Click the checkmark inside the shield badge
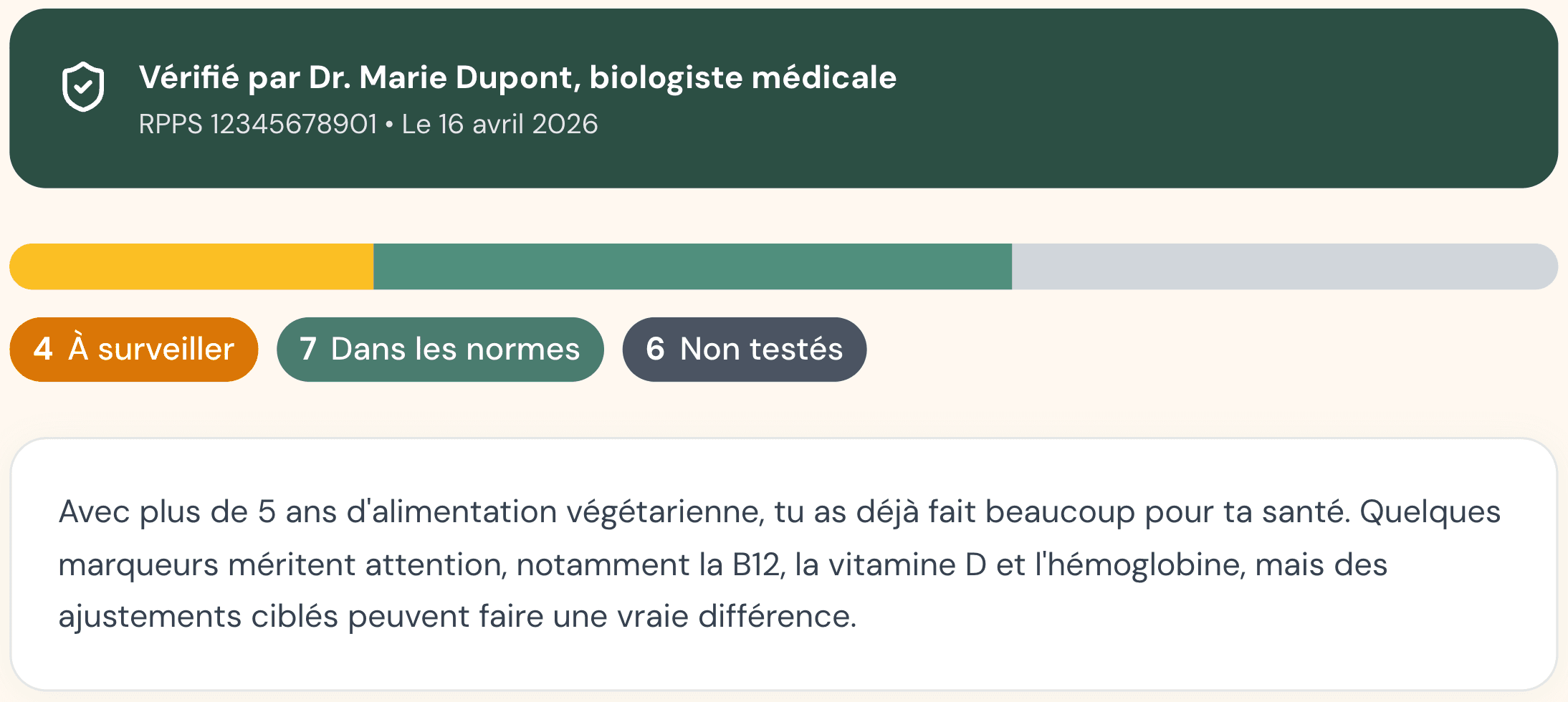The image size is (1568, 702). point(83,86)
